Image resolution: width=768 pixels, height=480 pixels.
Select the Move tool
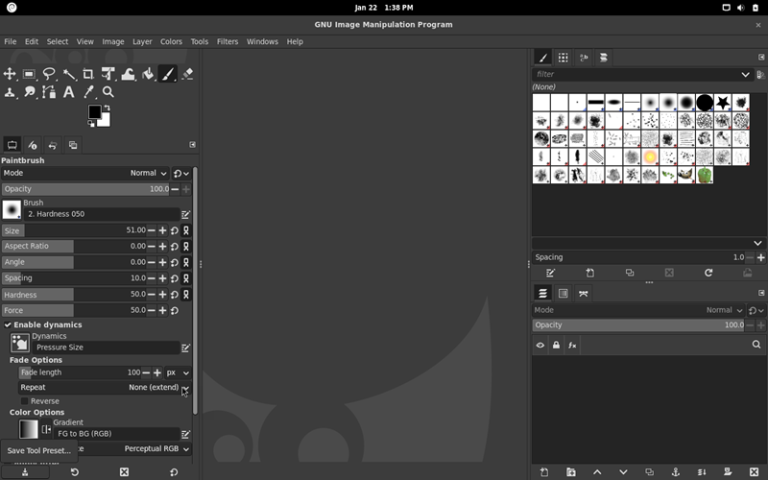click(9, 74)
